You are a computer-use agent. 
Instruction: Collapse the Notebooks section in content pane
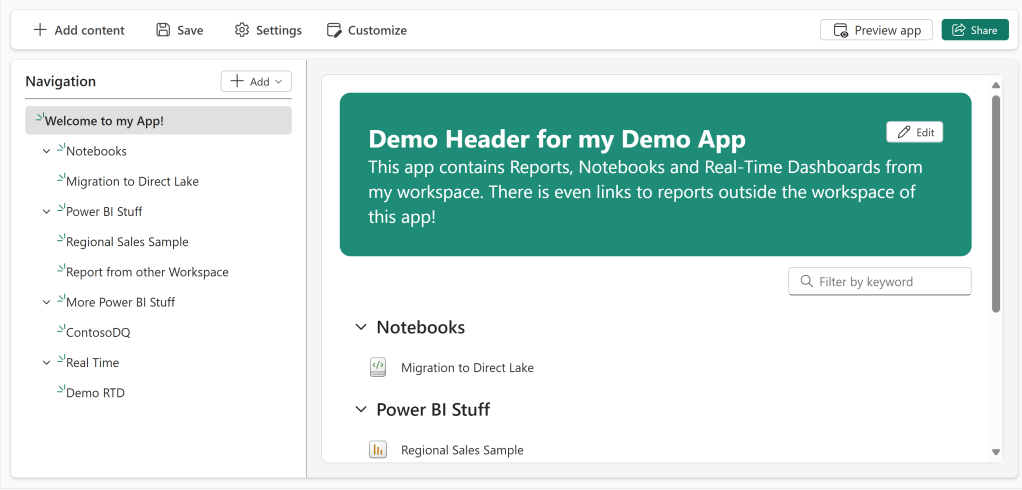360,327
